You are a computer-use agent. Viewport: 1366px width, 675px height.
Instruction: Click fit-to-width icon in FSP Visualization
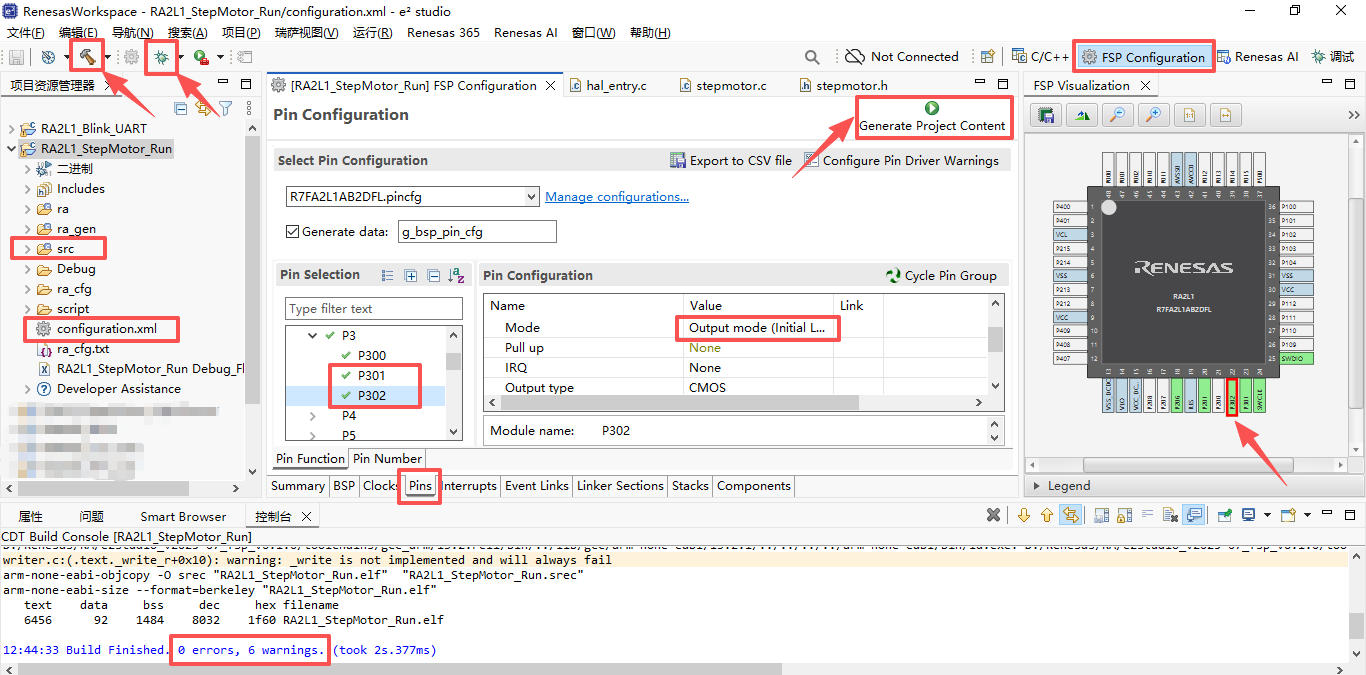[1226, 115]
